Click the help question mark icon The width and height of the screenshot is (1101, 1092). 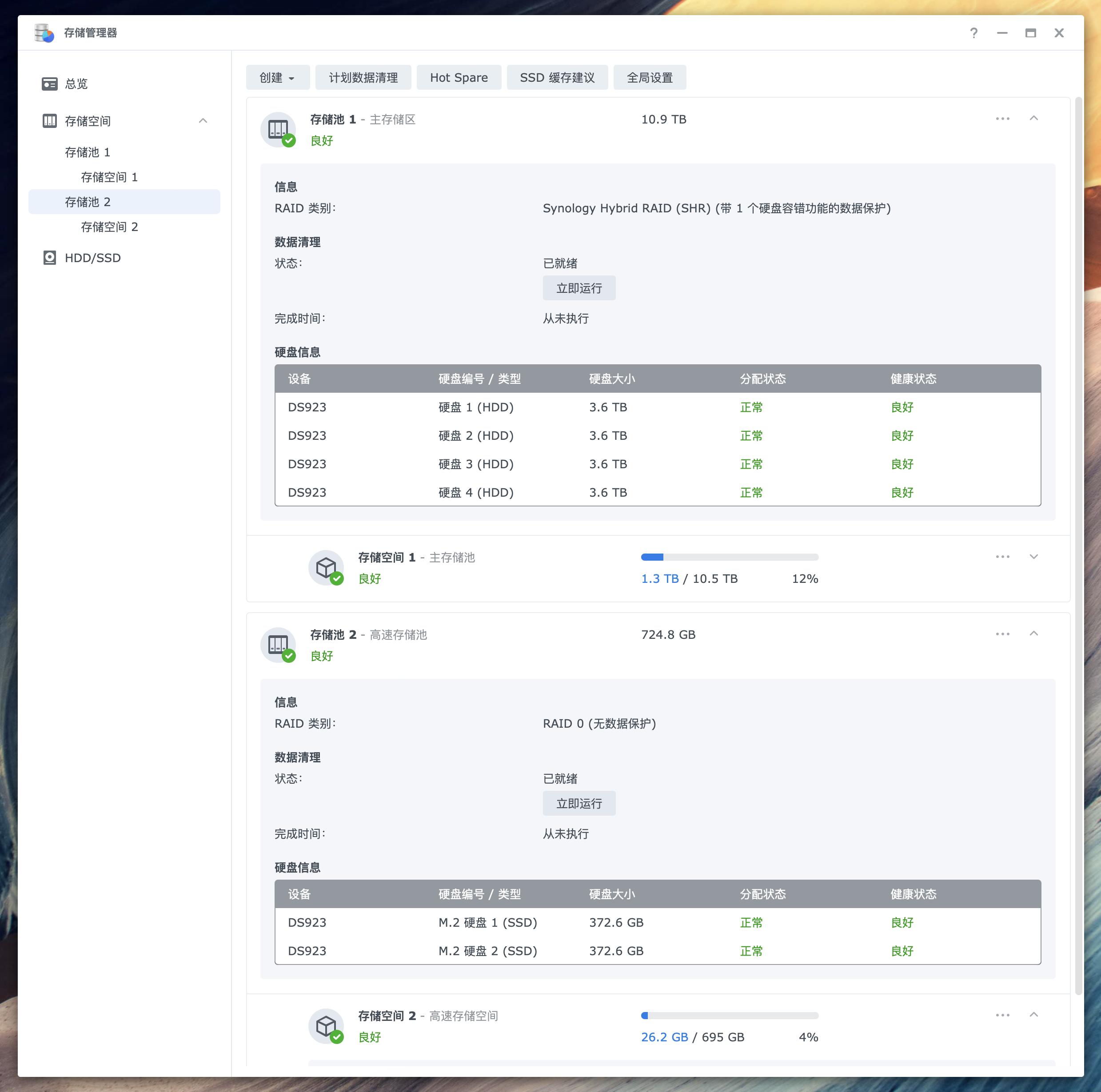point(973,33)
